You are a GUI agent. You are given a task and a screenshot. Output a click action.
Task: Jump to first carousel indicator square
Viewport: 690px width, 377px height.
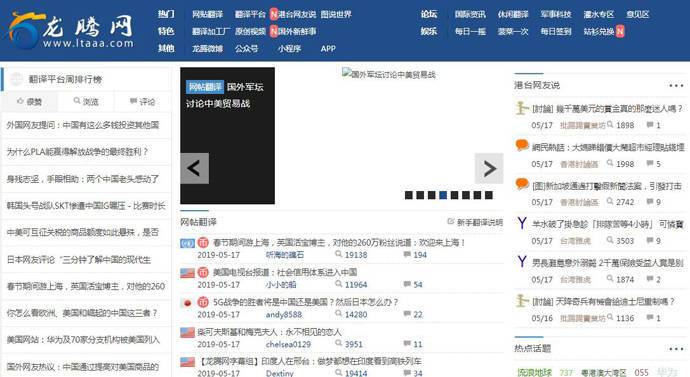click(x=409, y=195)
